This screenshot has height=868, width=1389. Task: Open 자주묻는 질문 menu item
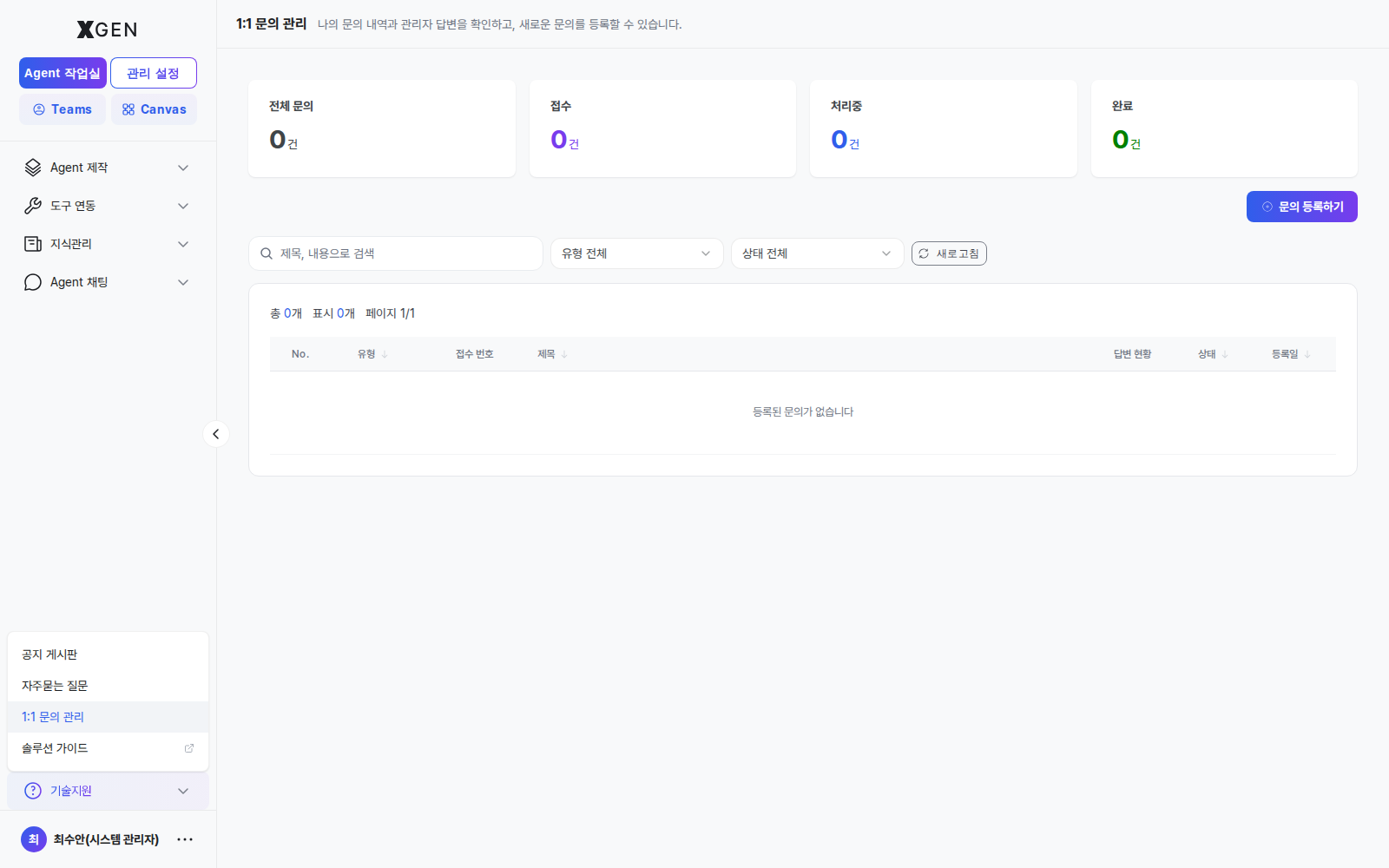click(x=108, y=686)
